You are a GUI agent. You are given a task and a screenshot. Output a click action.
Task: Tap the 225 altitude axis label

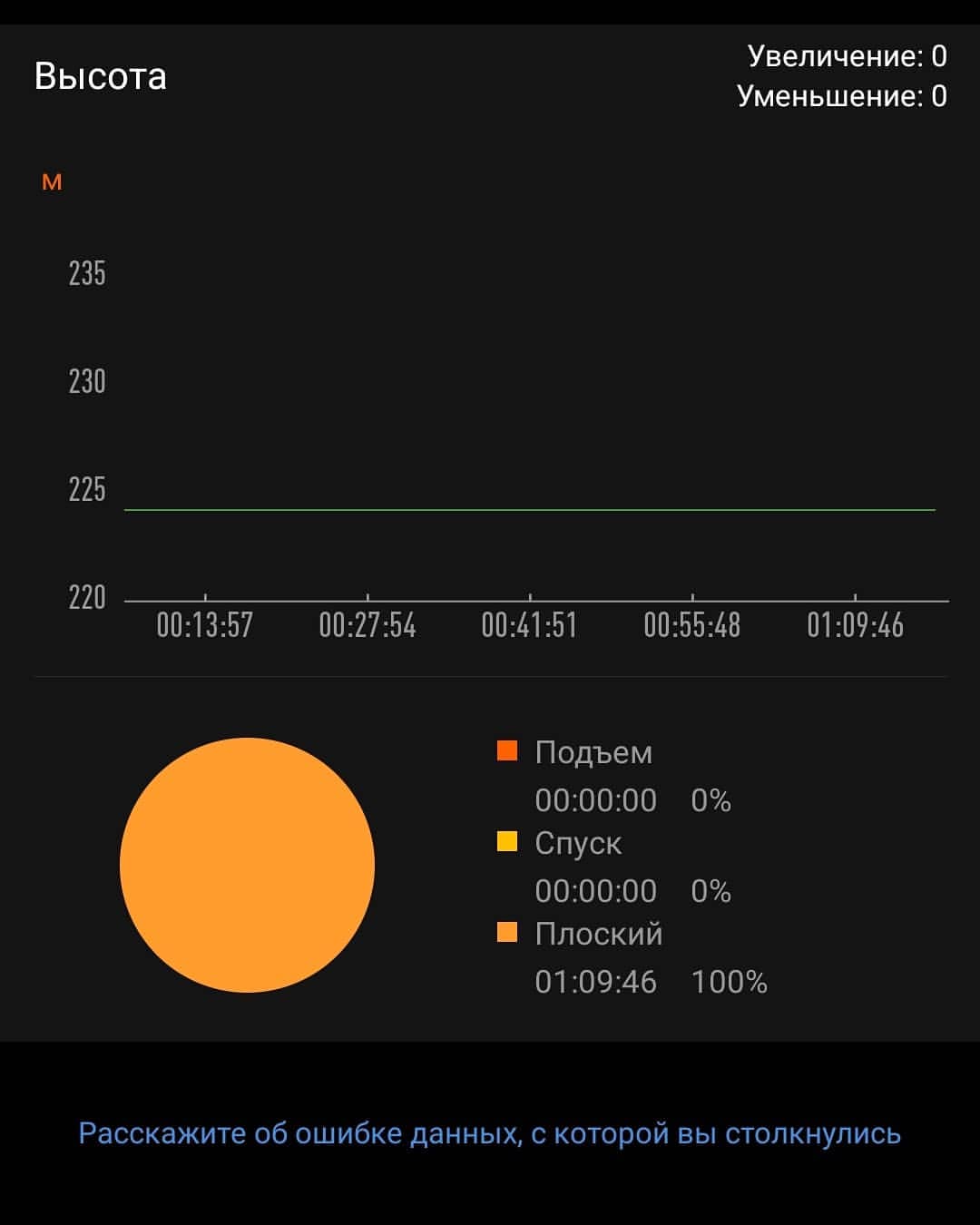pyautogui.click(x=87, y=490)
